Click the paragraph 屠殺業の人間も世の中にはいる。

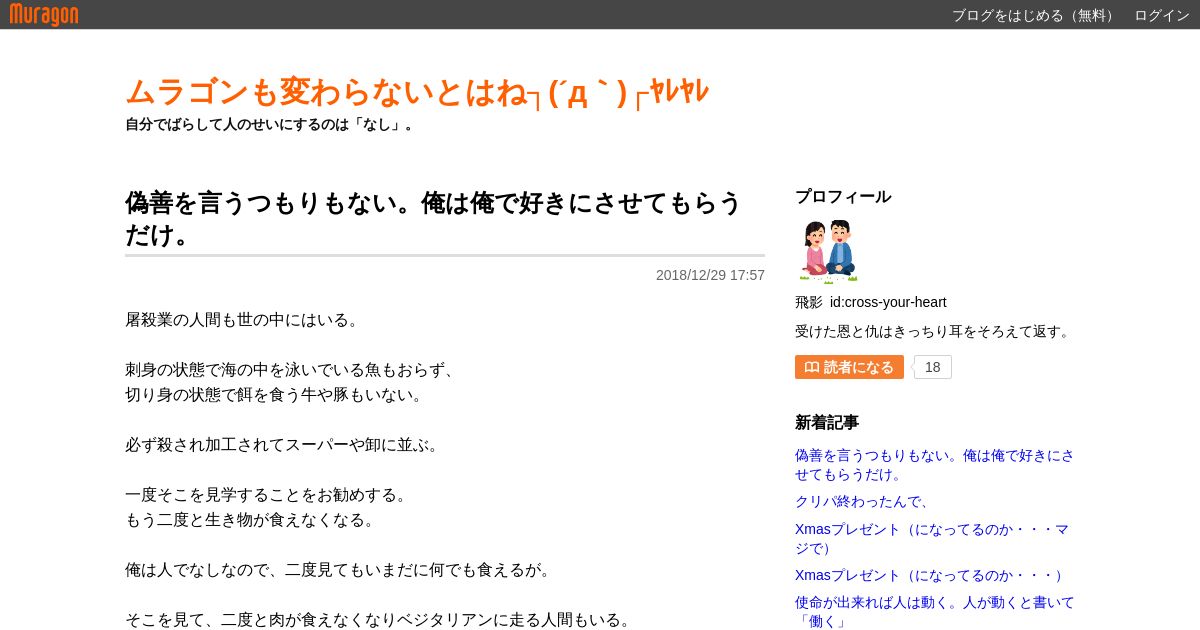(244, 319)
